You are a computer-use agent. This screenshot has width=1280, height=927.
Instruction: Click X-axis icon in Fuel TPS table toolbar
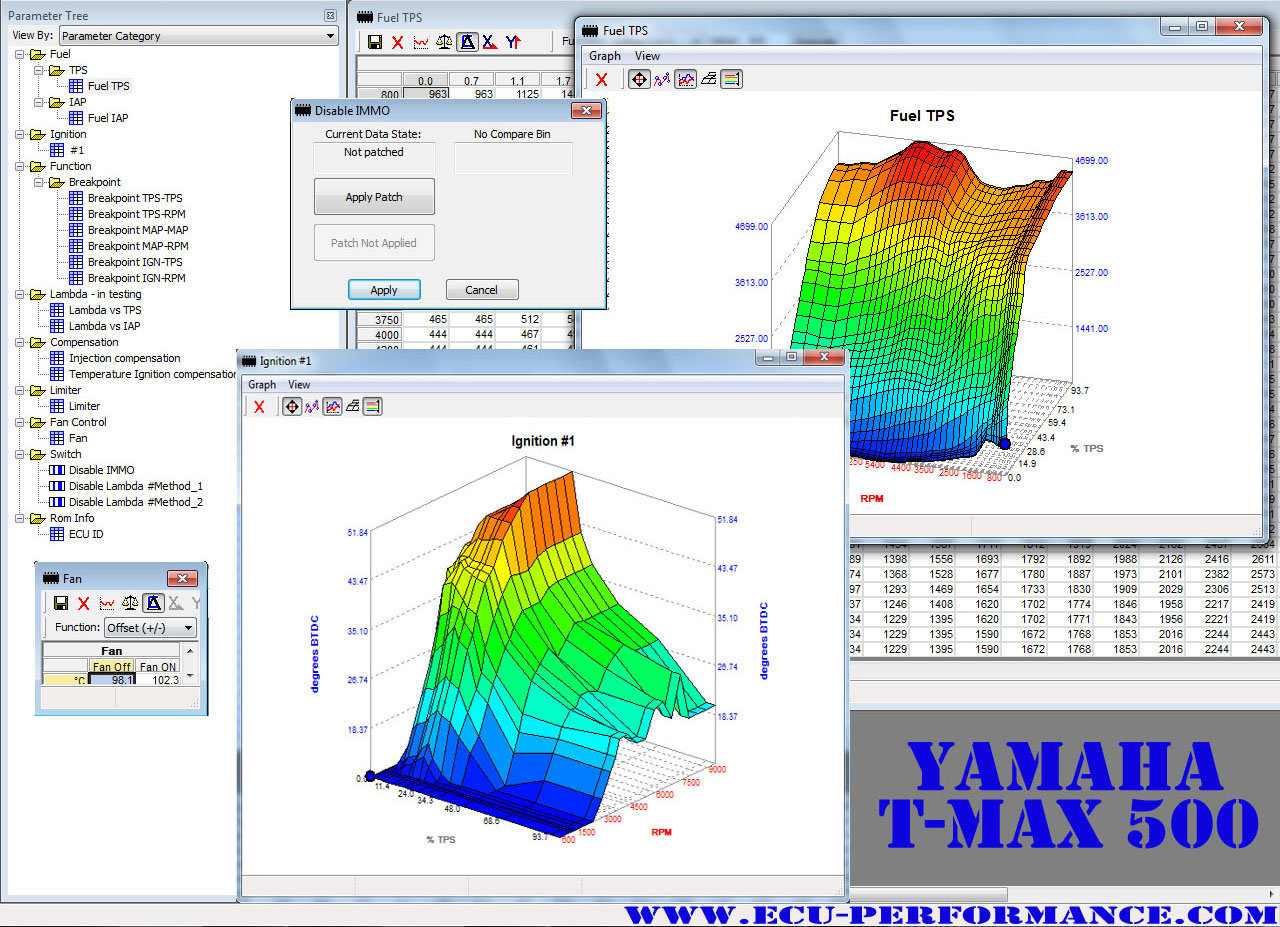[490, 42]
